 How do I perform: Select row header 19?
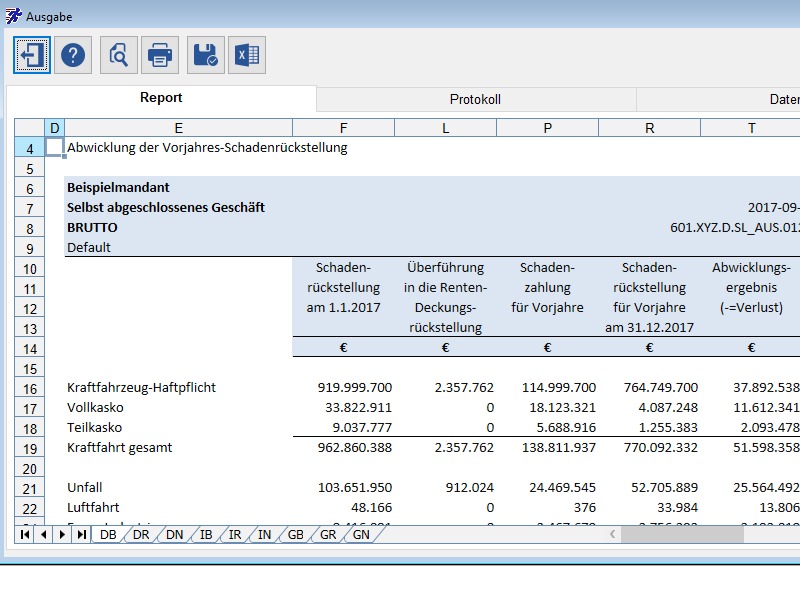coord(30,449)
